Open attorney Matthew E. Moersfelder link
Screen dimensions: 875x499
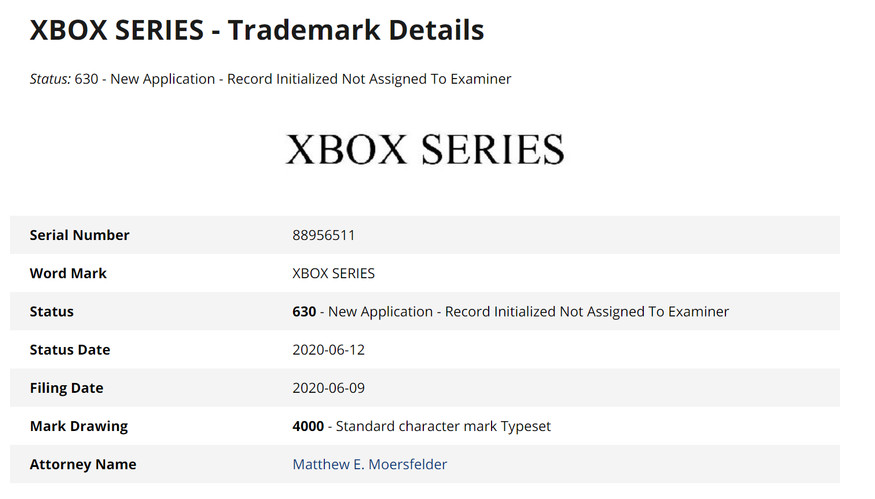point(369,464)
